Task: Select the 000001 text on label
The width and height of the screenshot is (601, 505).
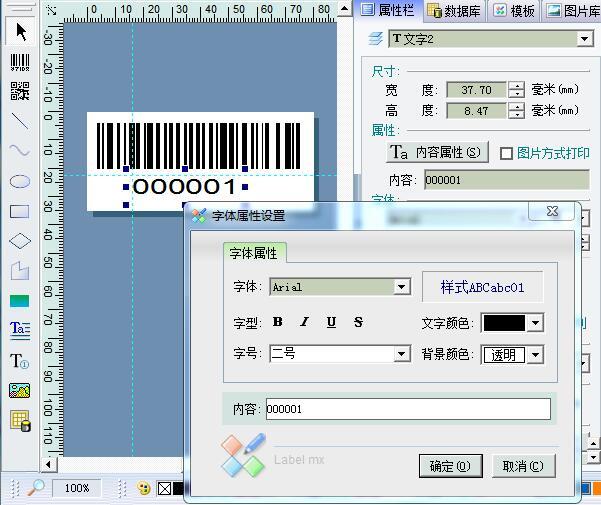Action: point(184,187)
